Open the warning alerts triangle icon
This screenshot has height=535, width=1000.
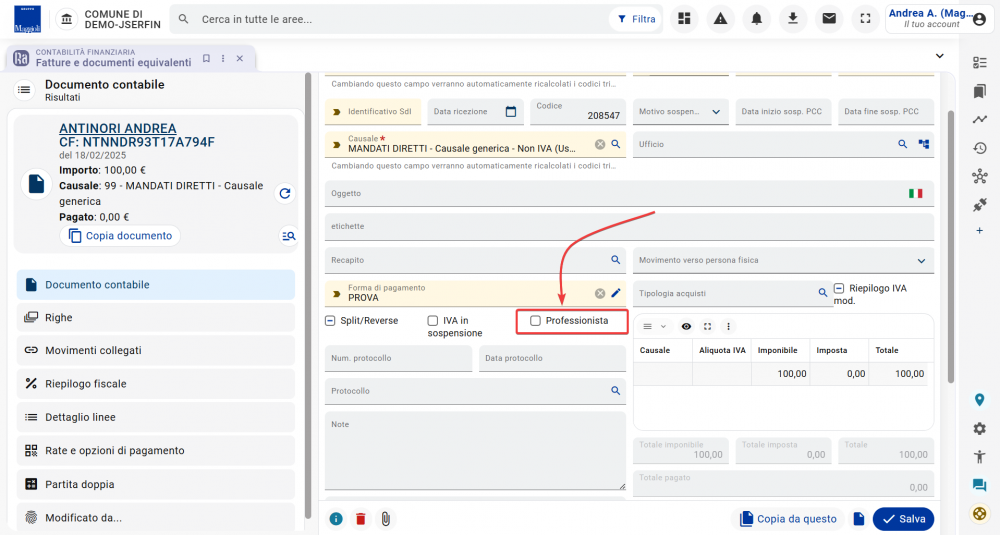[x=720, y=18]
